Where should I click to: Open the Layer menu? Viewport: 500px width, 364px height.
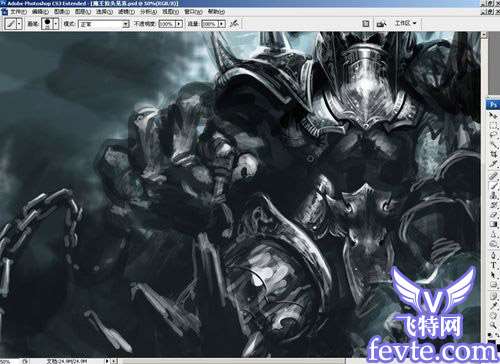coord(83,12)
